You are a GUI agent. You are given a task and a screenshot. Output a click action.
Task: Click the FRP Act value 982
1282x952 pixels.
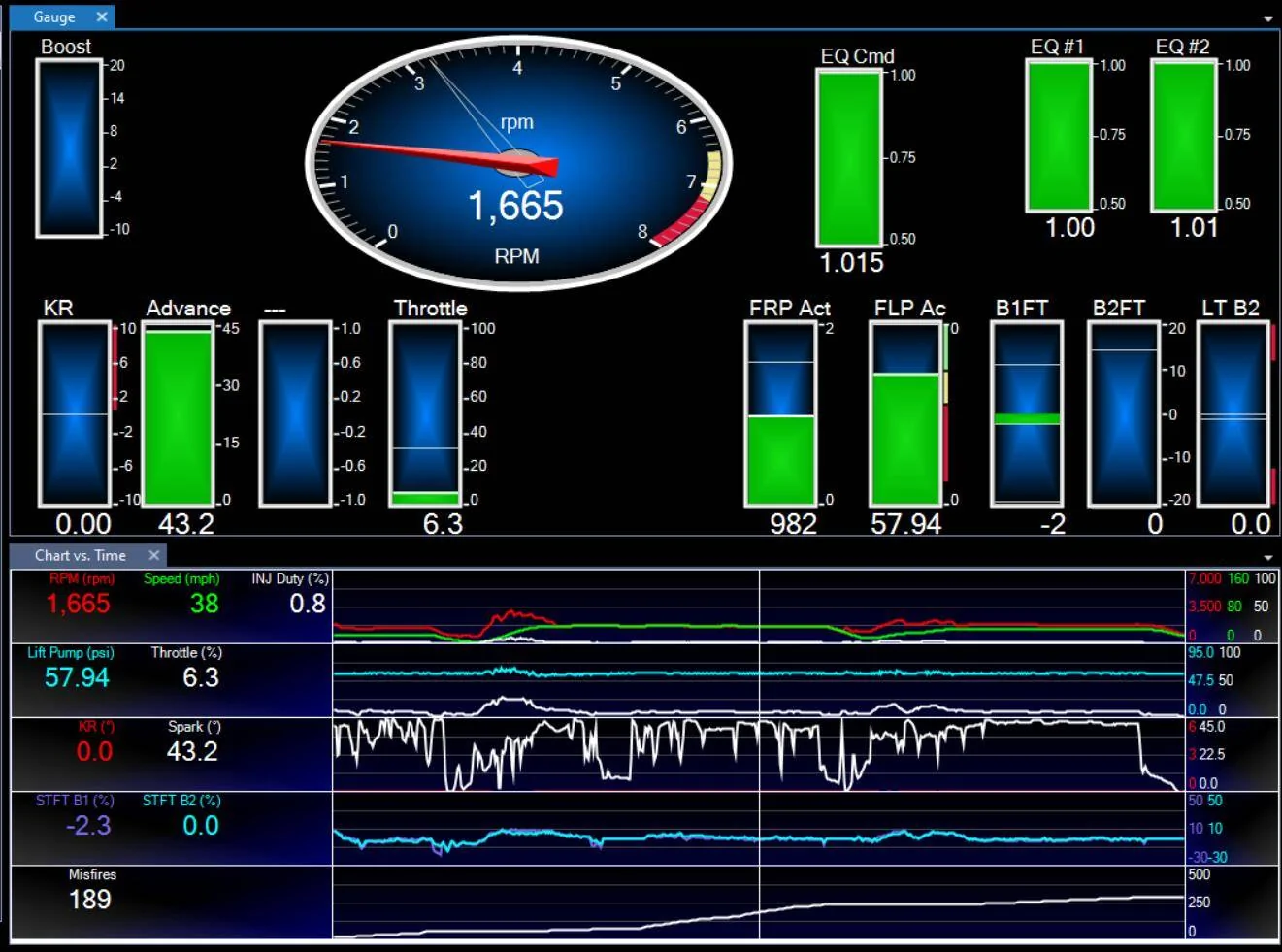793,524
